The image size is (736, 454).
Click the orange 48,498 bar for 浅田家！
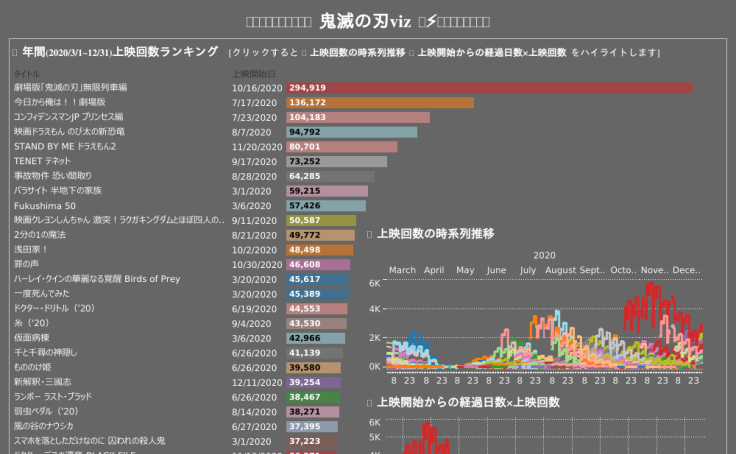coord(320,250)
